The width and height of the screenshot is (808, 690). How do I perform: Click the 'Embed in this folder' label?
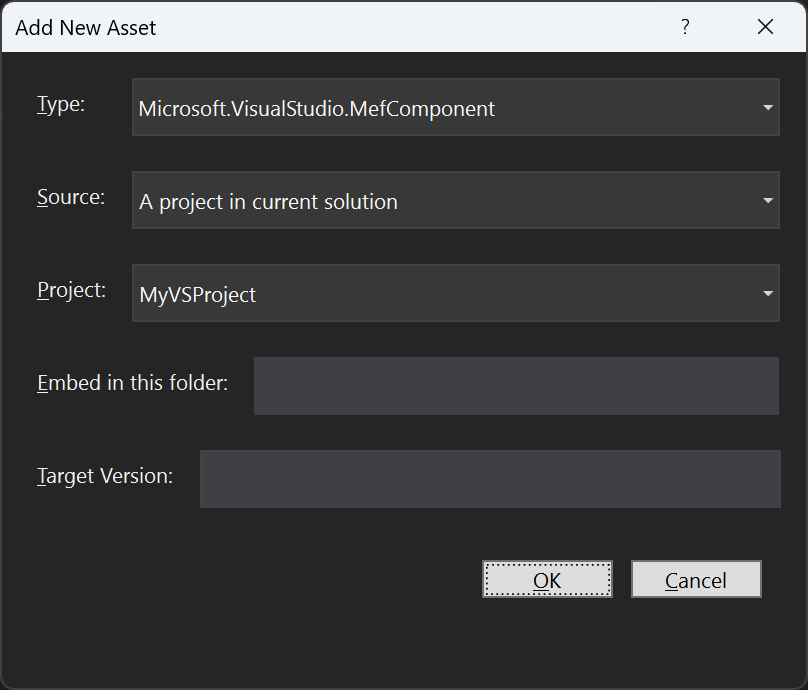point(132,382)
